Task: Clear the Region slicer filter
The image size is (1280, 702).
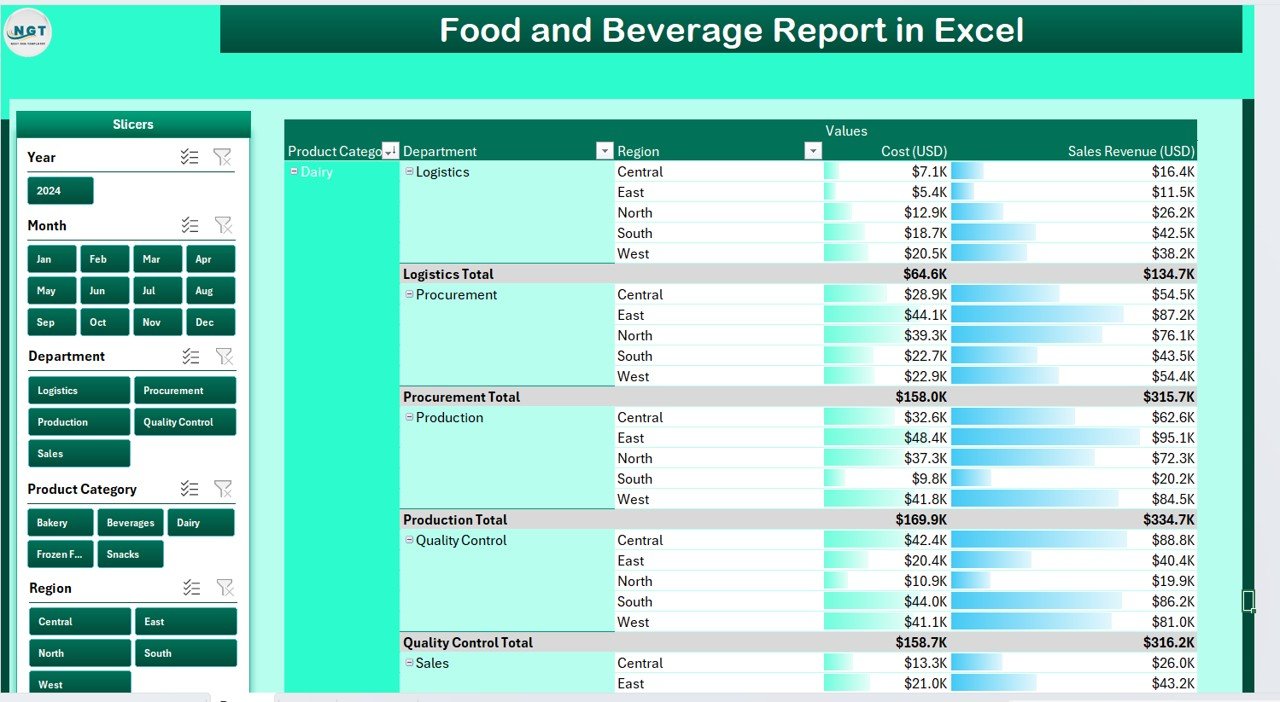Action: pyautogui.click(x=224, y=588)
